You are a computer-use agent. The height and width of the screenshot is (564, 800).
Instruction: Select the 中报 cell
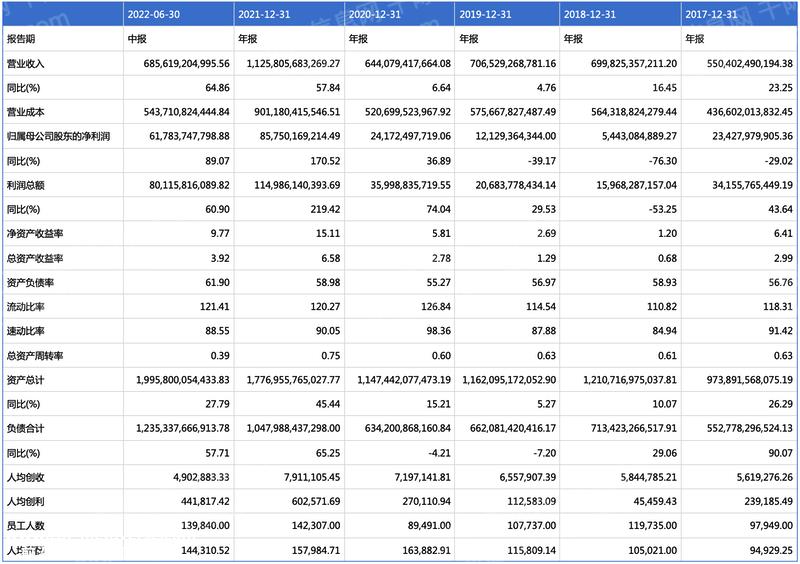137,39
